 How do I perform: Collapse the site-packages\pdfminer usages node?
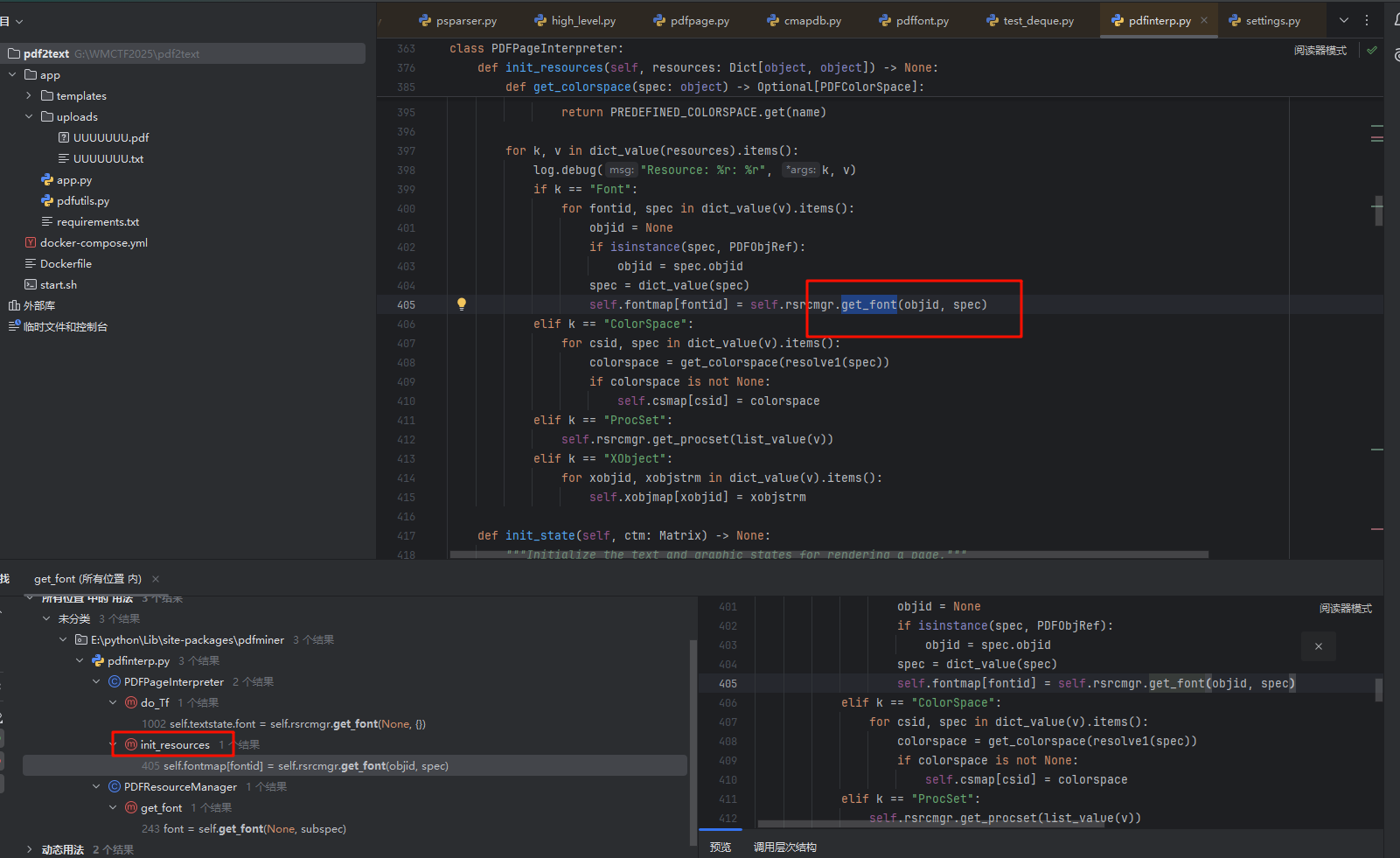click(64, 640)
